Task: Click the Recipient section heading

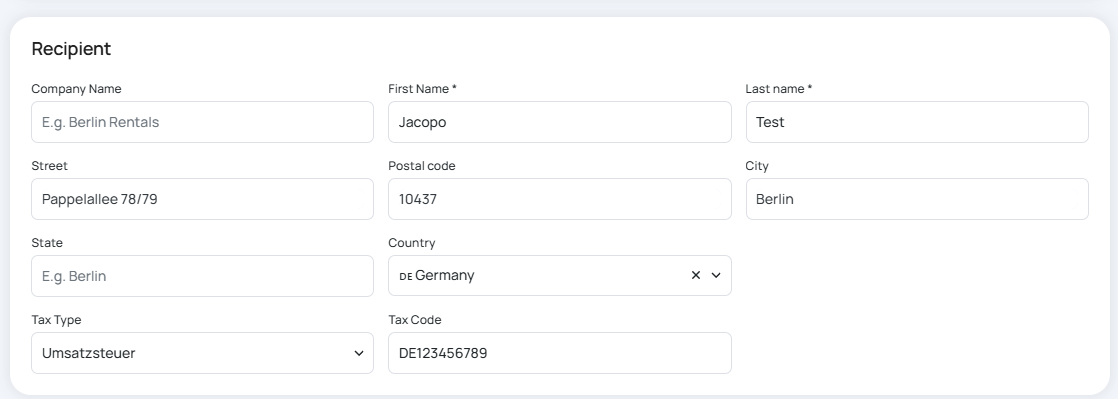Action: (71, 49)
